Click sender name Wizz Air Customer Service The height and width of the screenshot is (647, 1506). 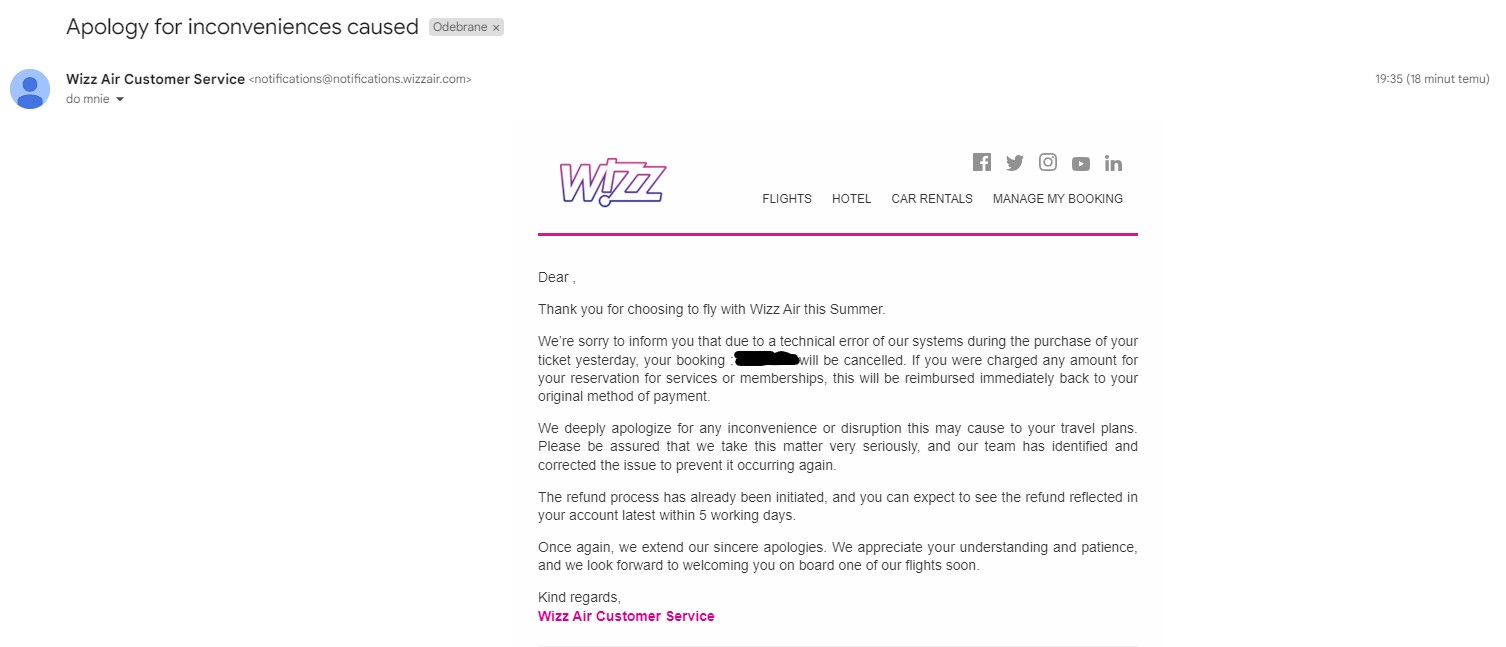click(x=155, y=79)
